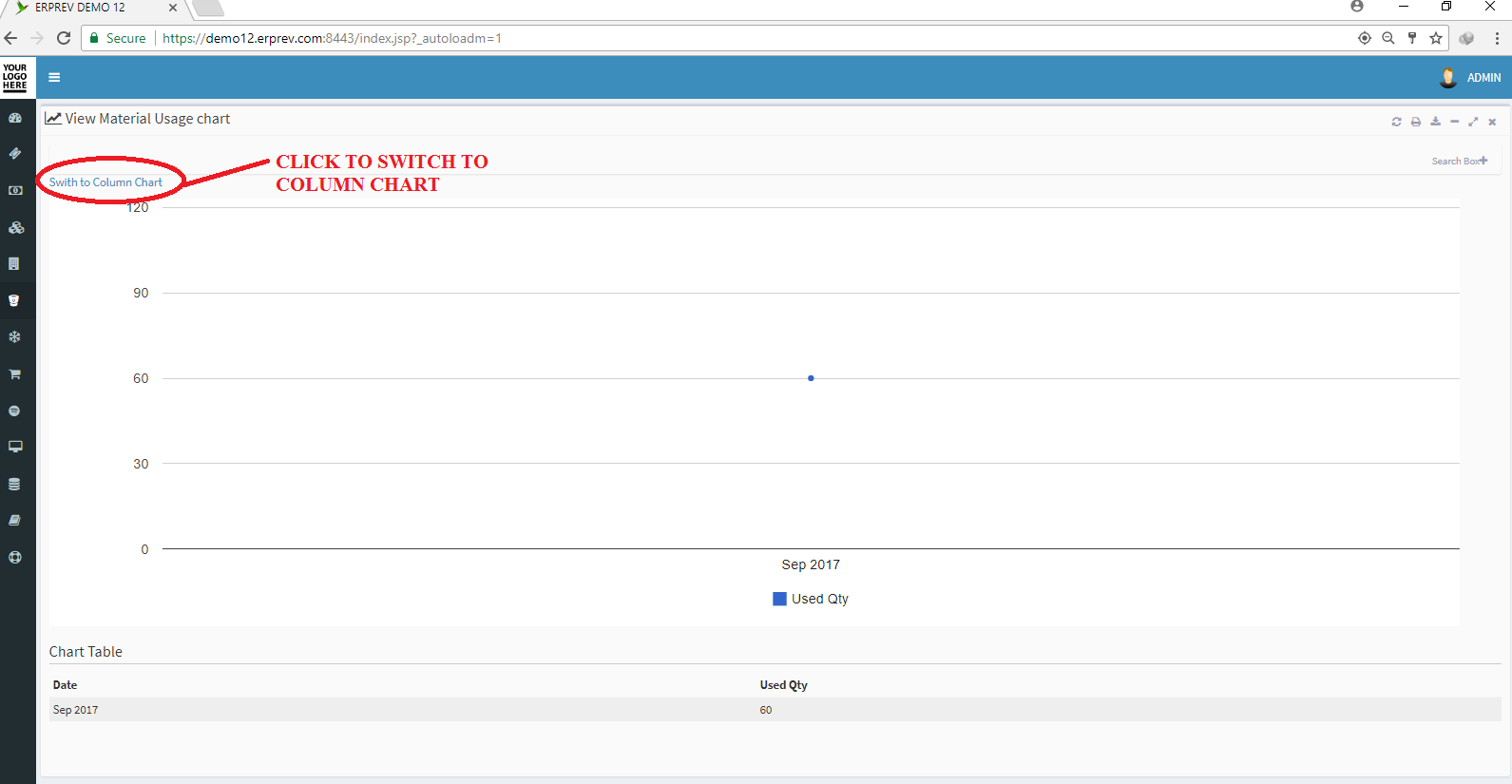Reload the page in browser
The width and height of the screenshot is (1512, 784).
(x=64, y=38)
